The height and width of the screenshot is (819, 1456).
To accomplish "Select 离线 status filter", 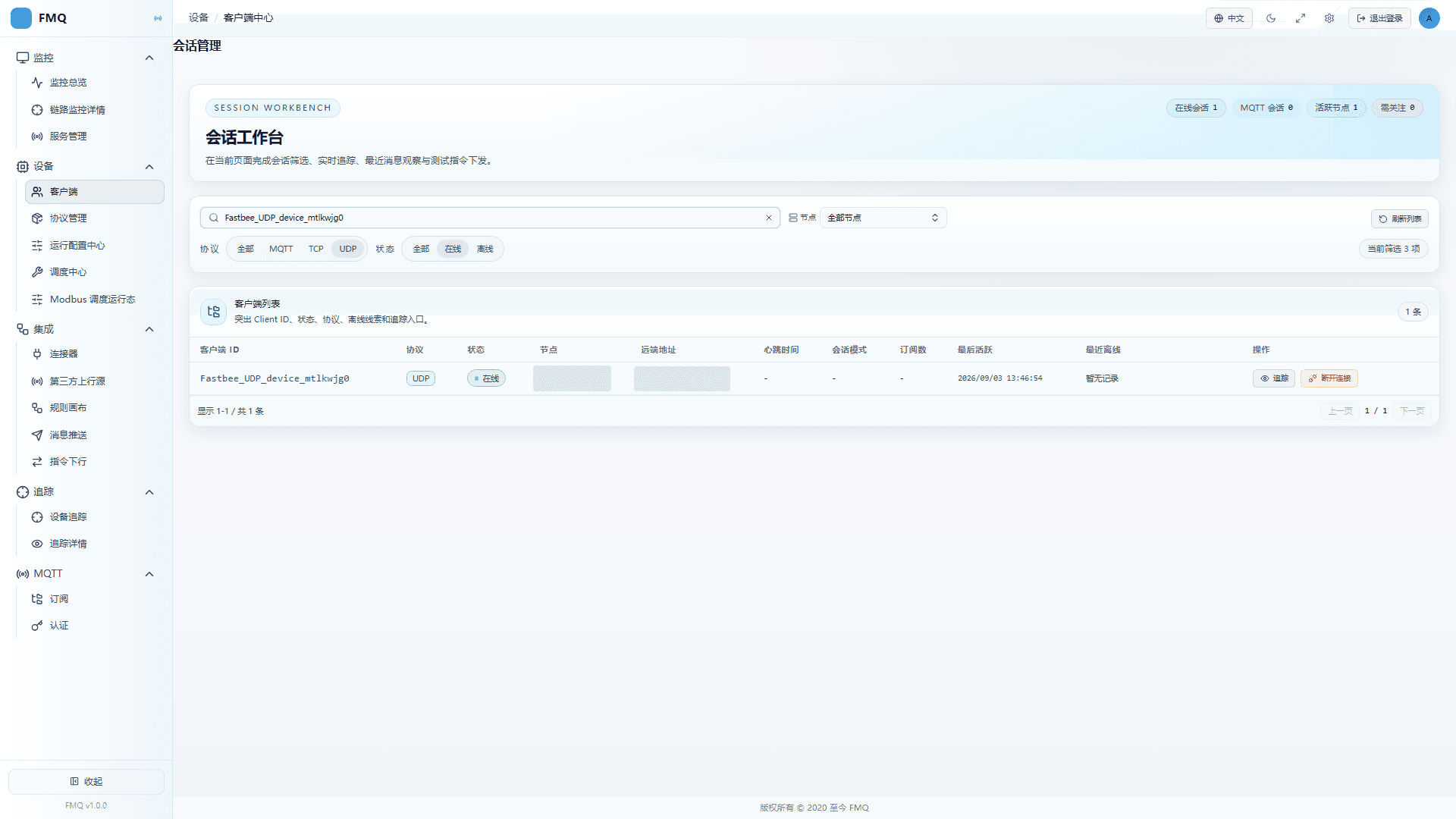I will (485, 249).
